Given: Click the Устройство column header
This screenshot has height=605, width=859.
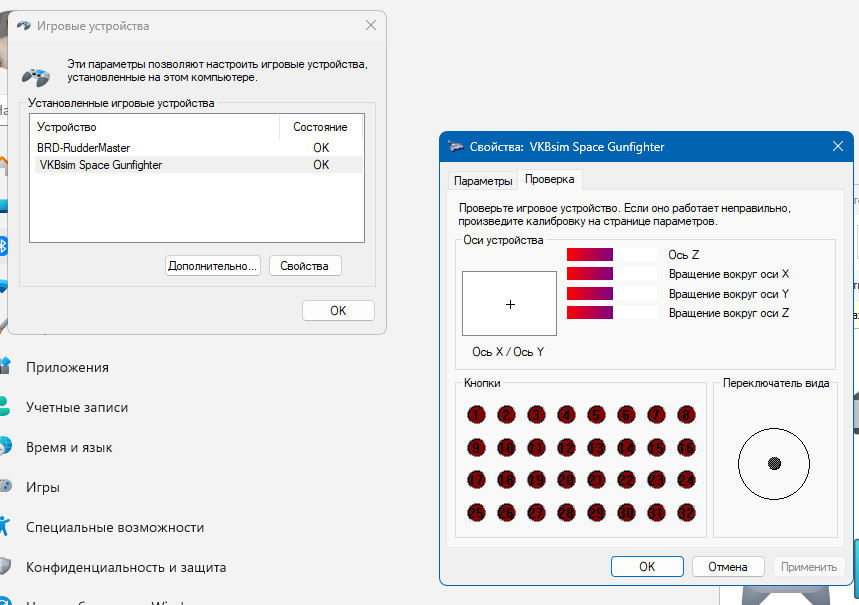Looking at the screenshot, I should click(x=155, y=127).
